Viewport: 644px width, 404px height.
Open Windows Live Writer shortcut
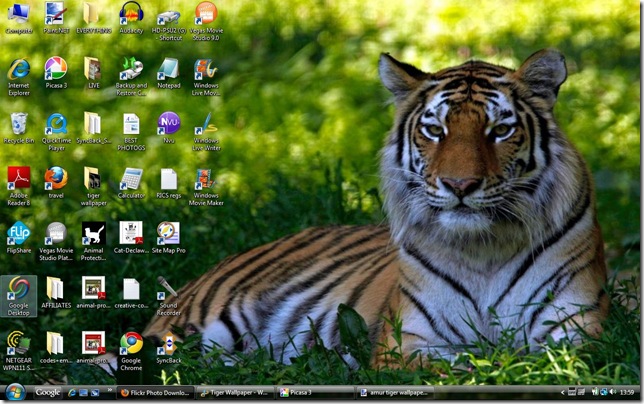coord(206,132)
